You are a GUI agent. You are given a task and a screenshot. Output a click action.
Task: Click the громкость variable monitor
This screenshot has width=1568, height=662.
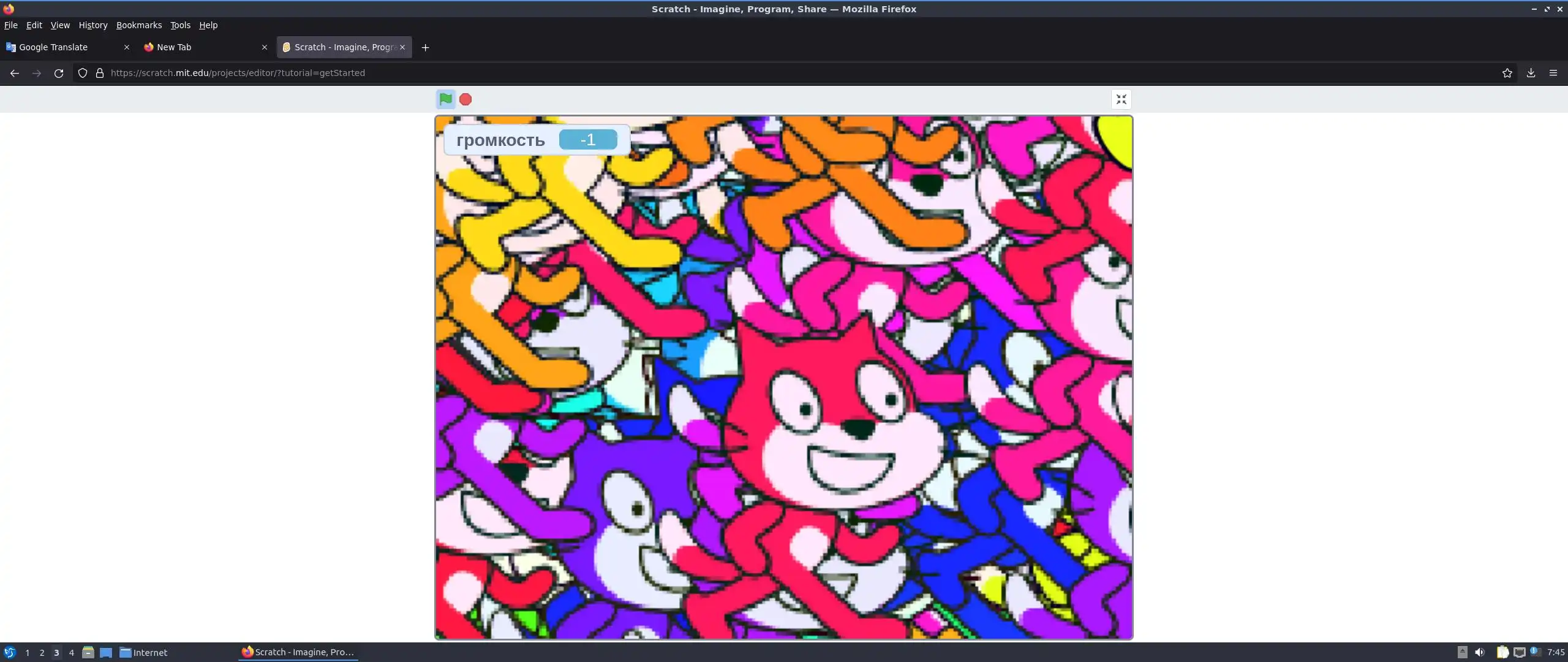pyautogui.click(x=537, y=140)
